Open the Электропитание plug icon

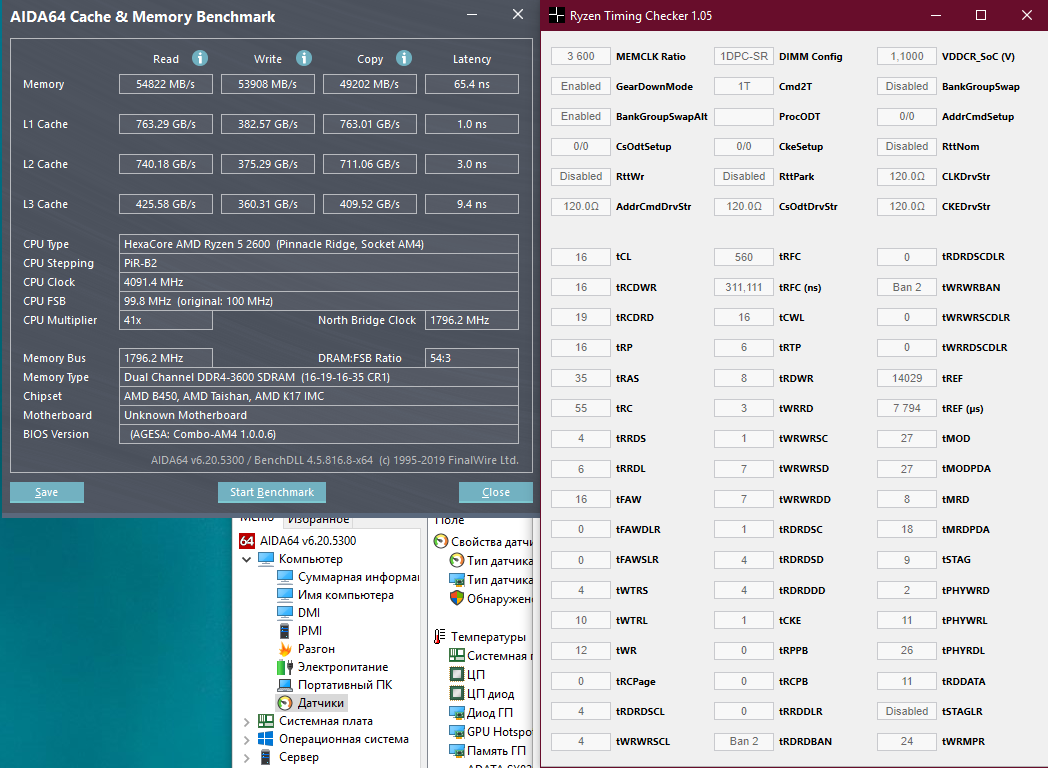(x=285, y=667)
